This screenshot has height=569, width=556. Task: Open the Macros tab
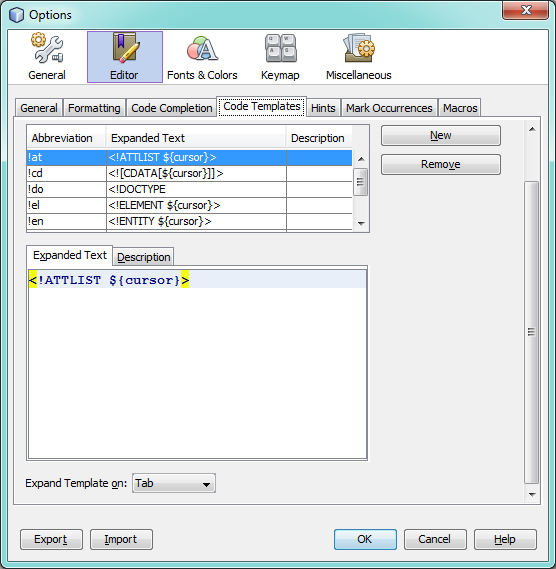(x=460, y=108)
